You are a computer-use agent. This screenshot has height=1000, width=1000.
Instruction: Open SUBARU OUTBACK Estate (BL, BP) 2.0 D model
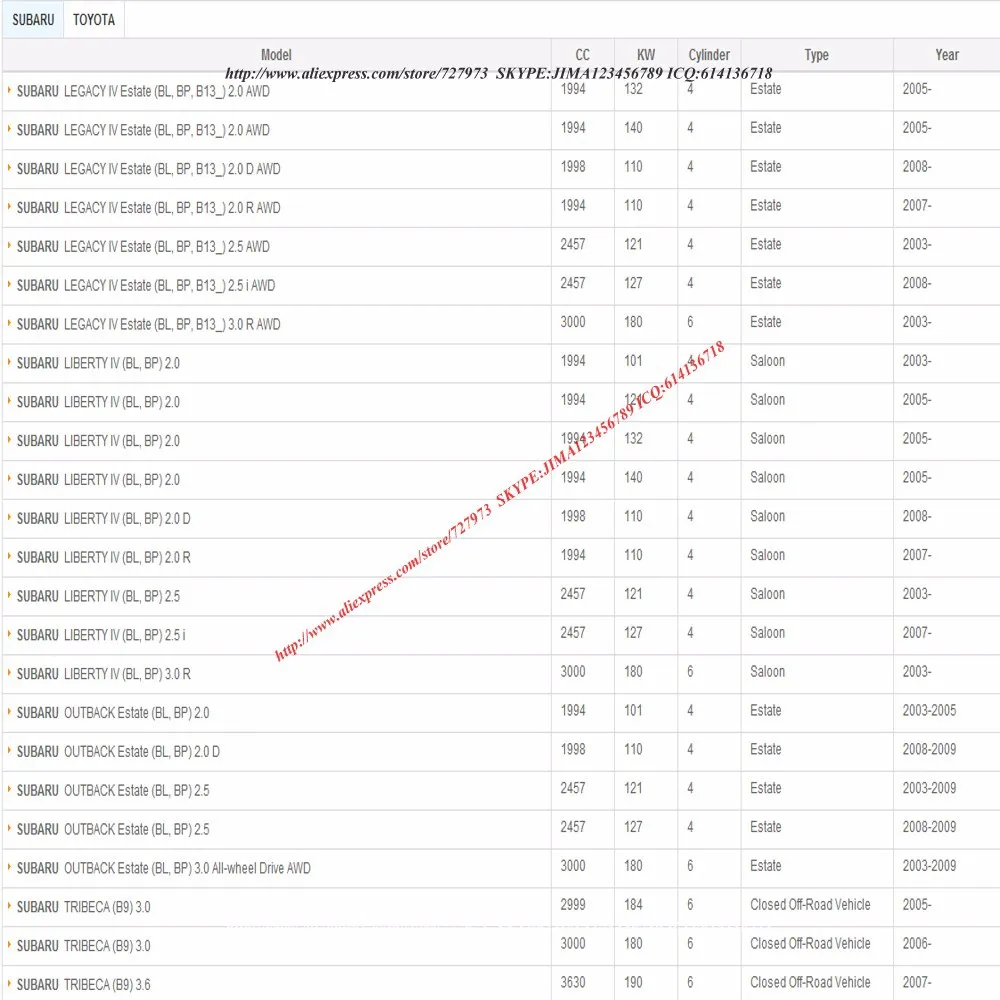coord(118,752)
